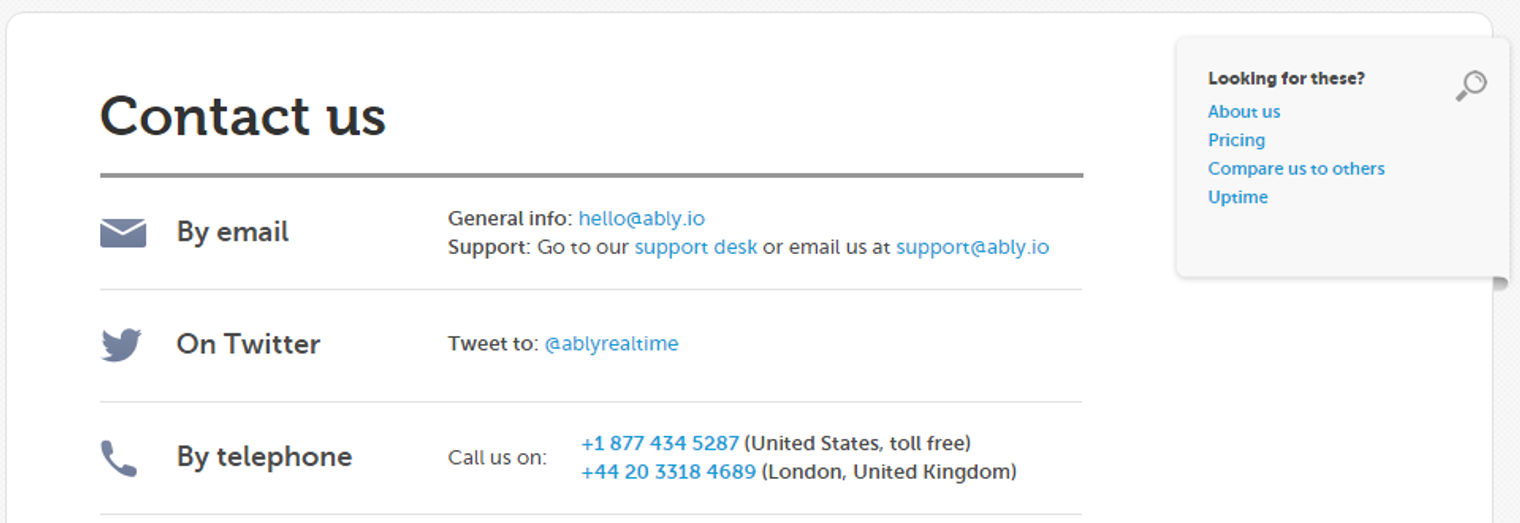This screenshot has width=1520, height=523.
Task: Click the magnifying glass icon in sidebar
Action: [1471, 86]
